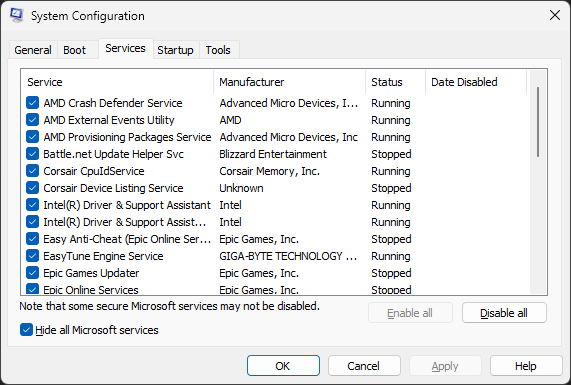Sort by the Manufacturer column header
Image resolution: width=571 pixels, height=385 pixels.
[x=290, y=82]
